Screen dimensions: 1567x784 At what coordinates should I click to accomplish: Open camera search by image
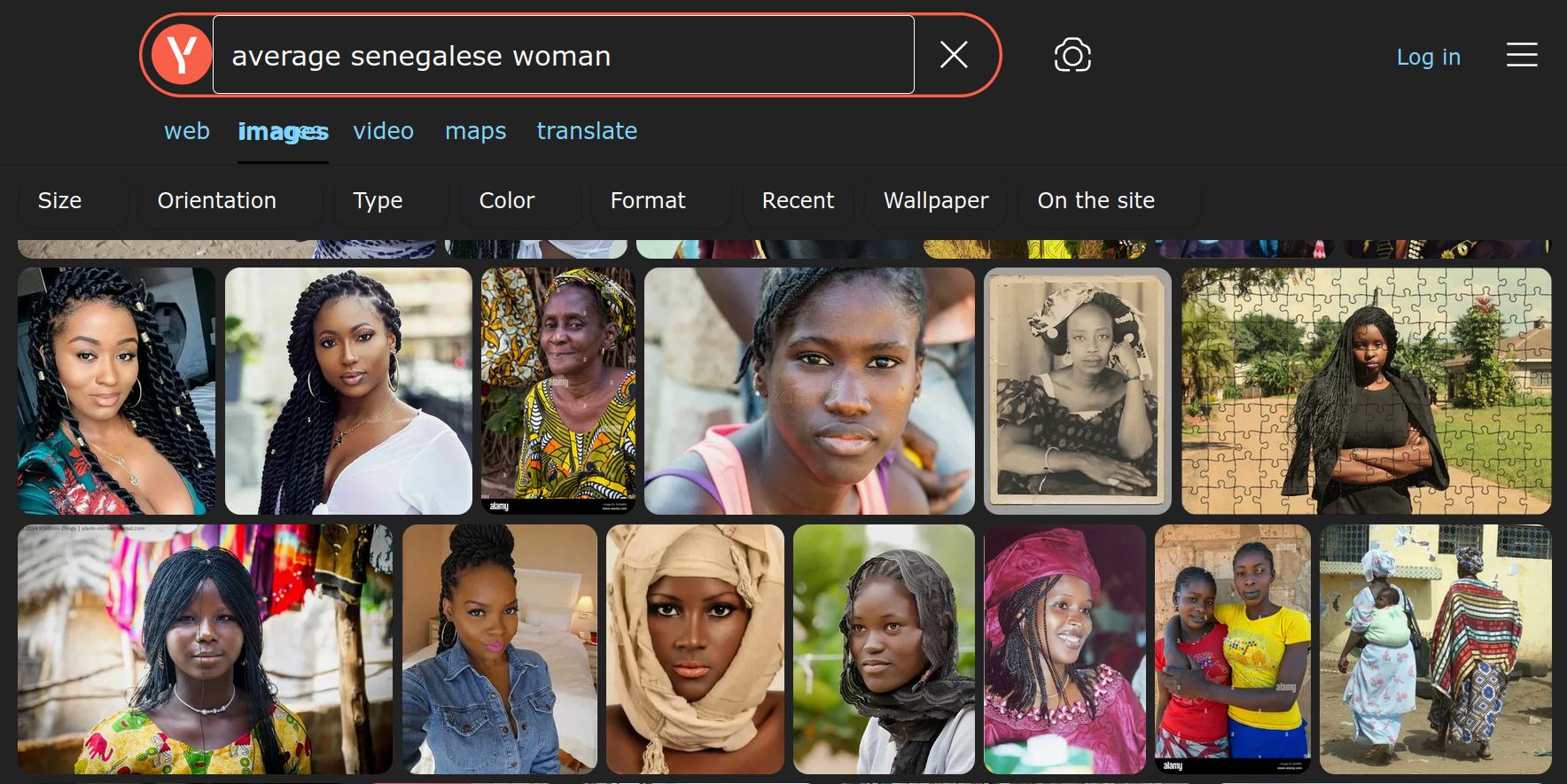tap(1072, 55)
